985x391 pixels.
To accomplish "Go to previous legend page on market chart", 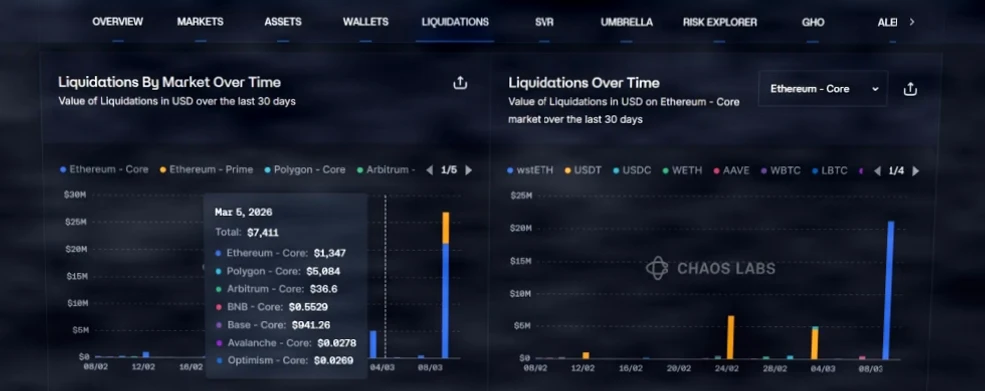I will 430,170.
